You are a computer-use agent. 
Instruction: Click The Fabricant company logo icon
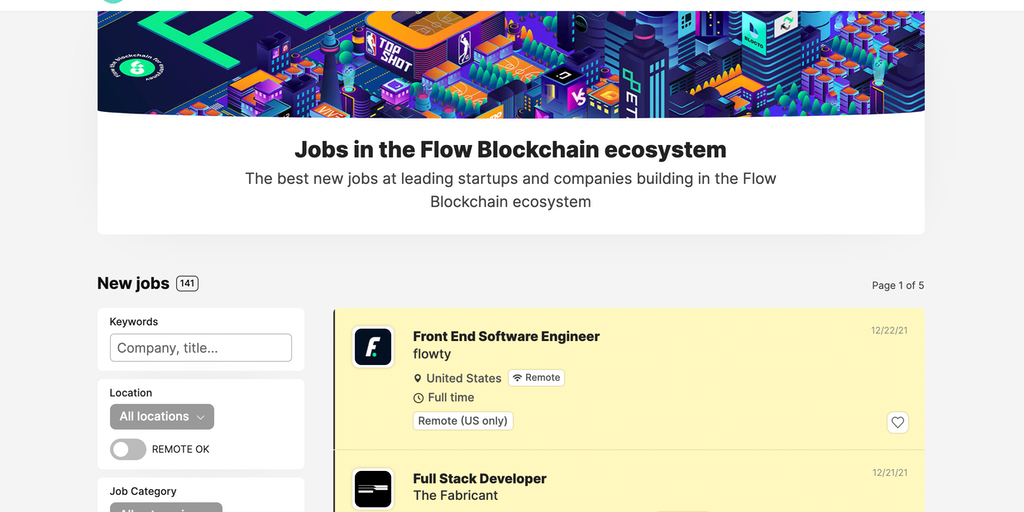pos(373,489)
